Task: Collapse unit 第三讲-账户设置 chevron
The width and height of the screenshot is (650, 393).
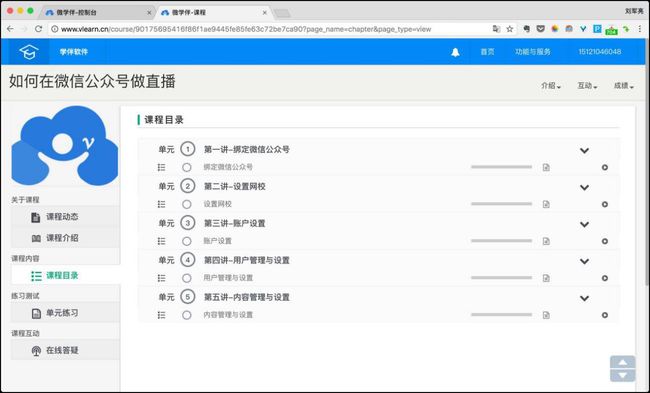Action: (584, 224)
